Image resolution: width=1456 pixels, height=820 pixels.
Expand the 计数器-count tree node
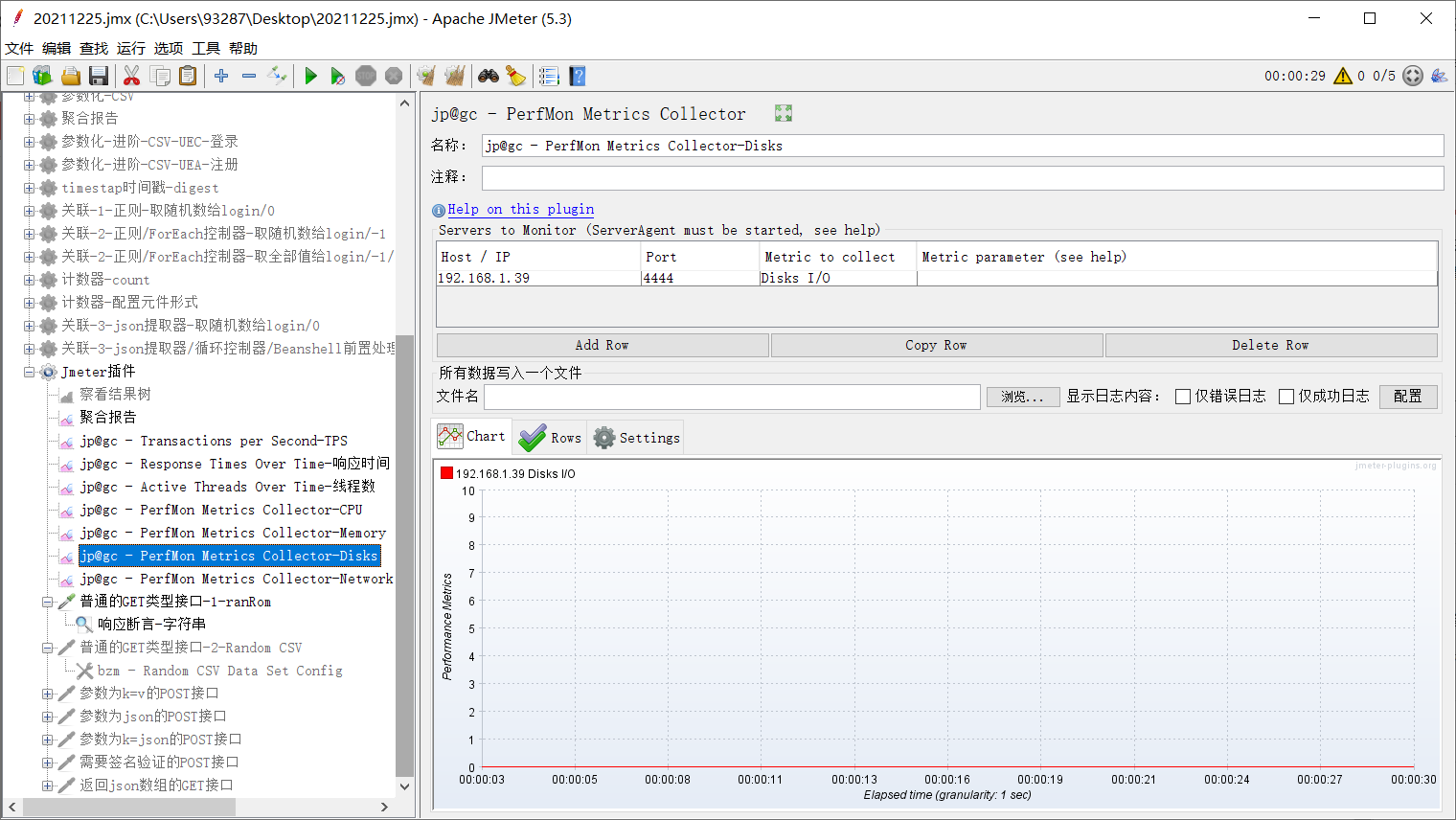[29, 280]
